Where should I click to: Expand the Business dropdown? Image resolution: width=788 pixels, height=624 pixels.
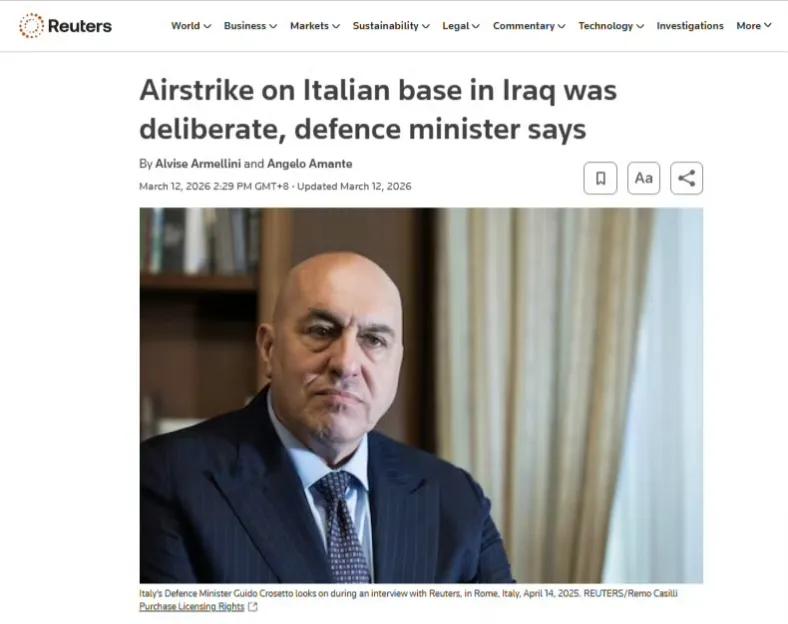tap(250, 26)
